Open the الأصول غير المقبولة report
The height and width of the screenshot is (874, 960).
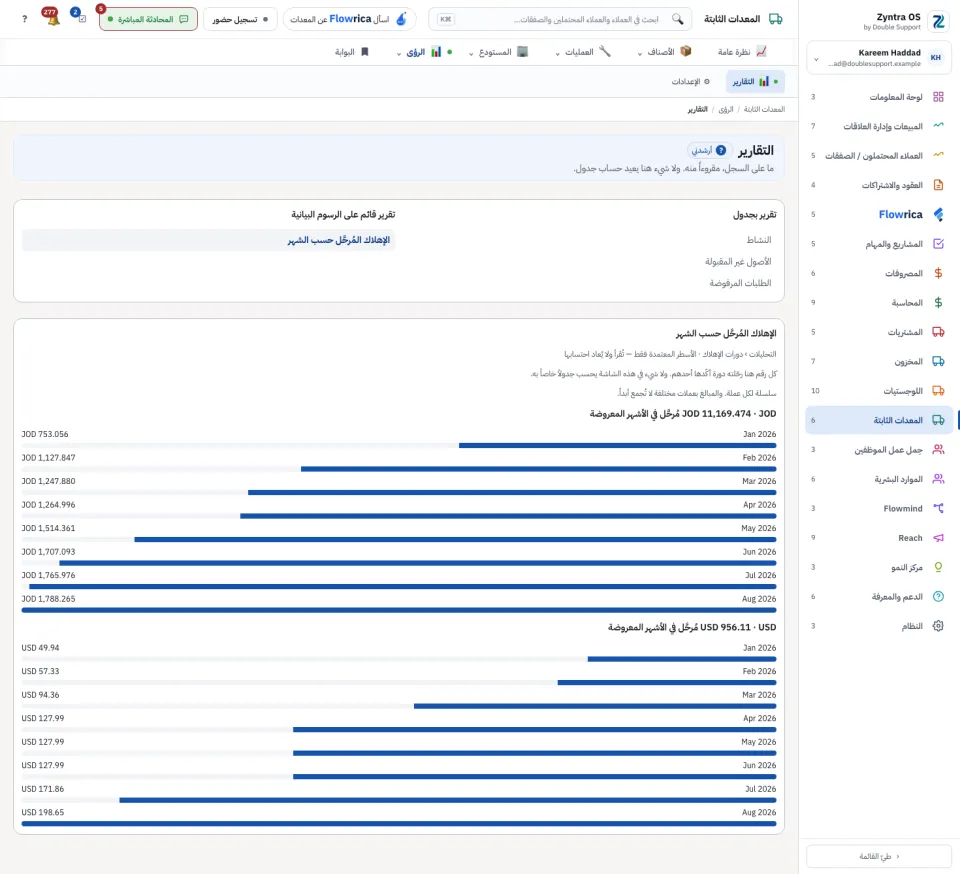[738, 261]
